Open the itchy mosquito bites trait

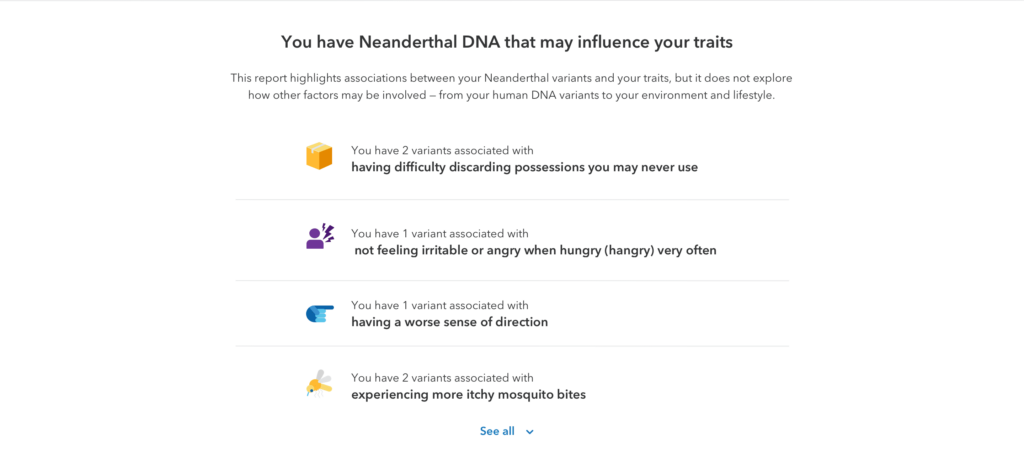[x=468, y=395]
